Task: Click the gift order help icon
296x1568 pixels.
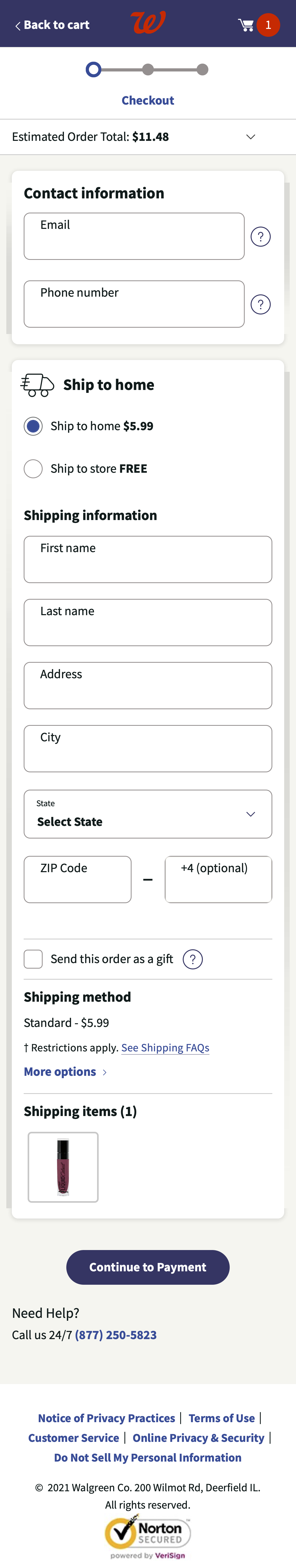Action: click(192, 959)
